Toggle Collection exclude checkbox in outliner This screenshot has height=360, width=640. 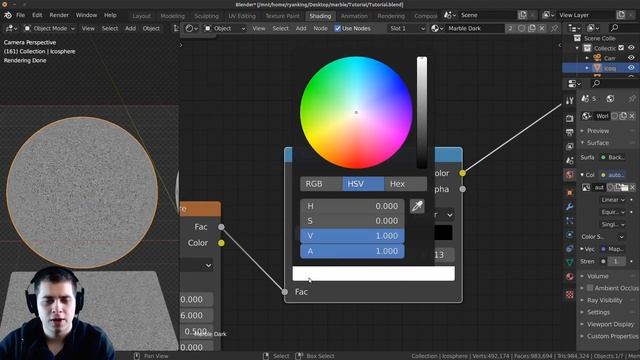click(x=621, y=48)
